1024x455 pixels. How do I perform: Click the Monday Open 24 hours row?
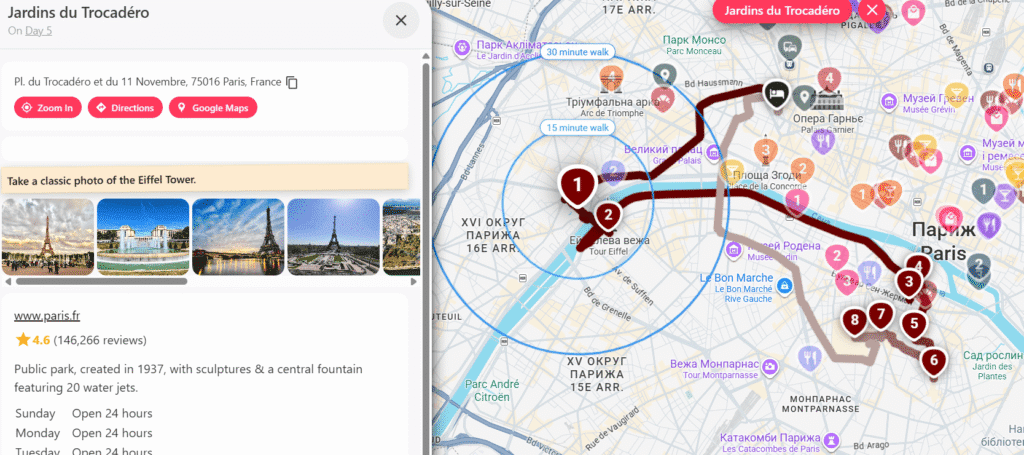click(84, 433)
